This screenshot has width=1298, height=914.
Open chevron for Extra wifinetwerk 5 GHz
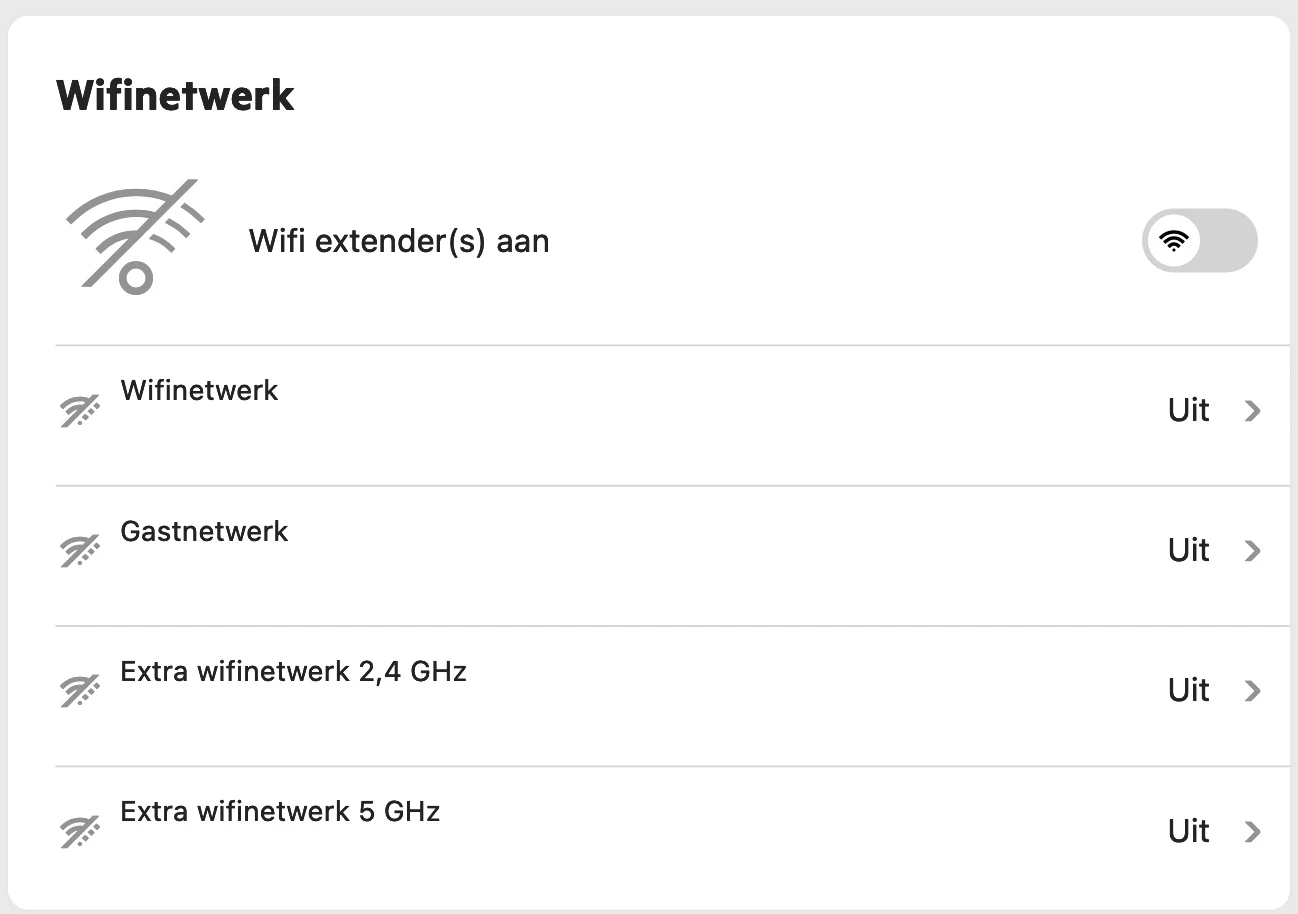[x=1252, y=831]
